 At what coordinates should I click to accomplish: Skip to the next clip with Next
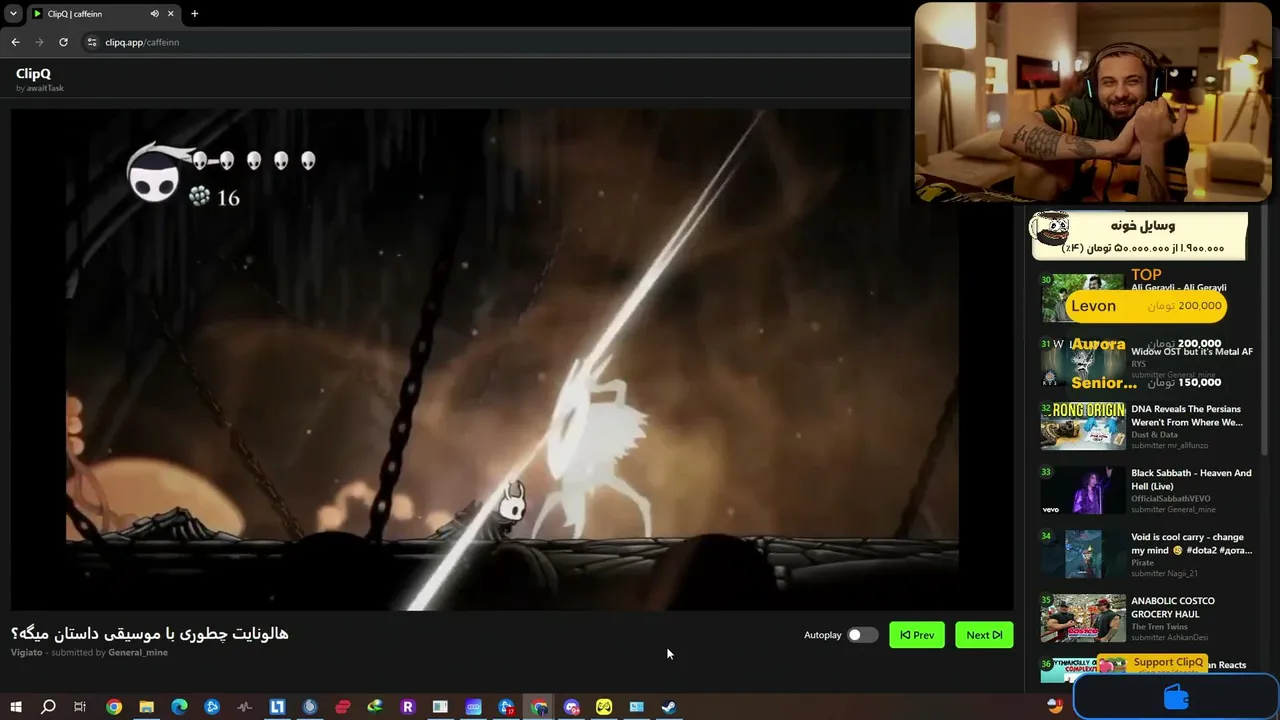coord(984,635)
